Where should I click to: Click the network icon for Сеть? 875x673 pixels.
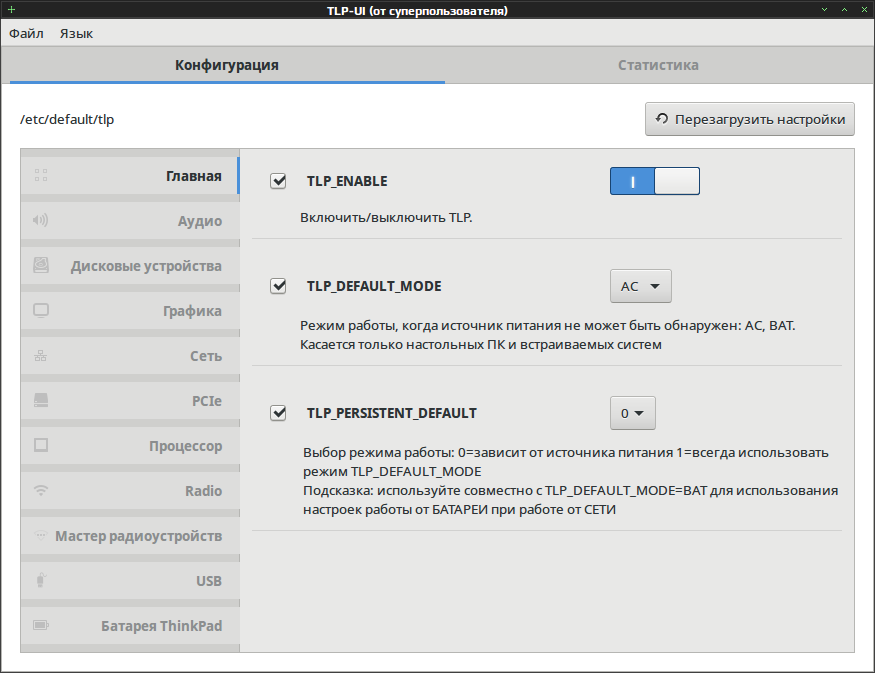[41, 355]
